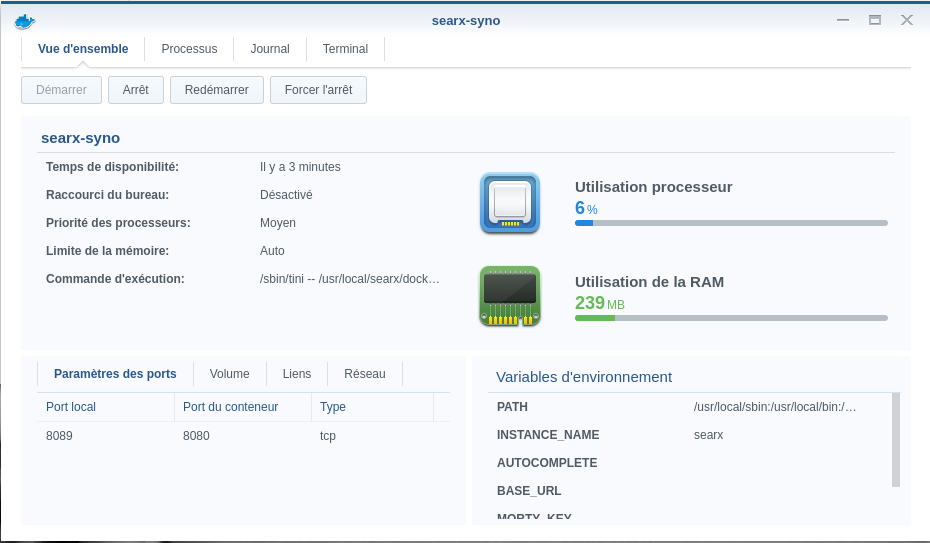Image resolution: width=930 pixels, height=543 pixels.
Task: Show the Volume settings tab
Action: tap(229, 374)
